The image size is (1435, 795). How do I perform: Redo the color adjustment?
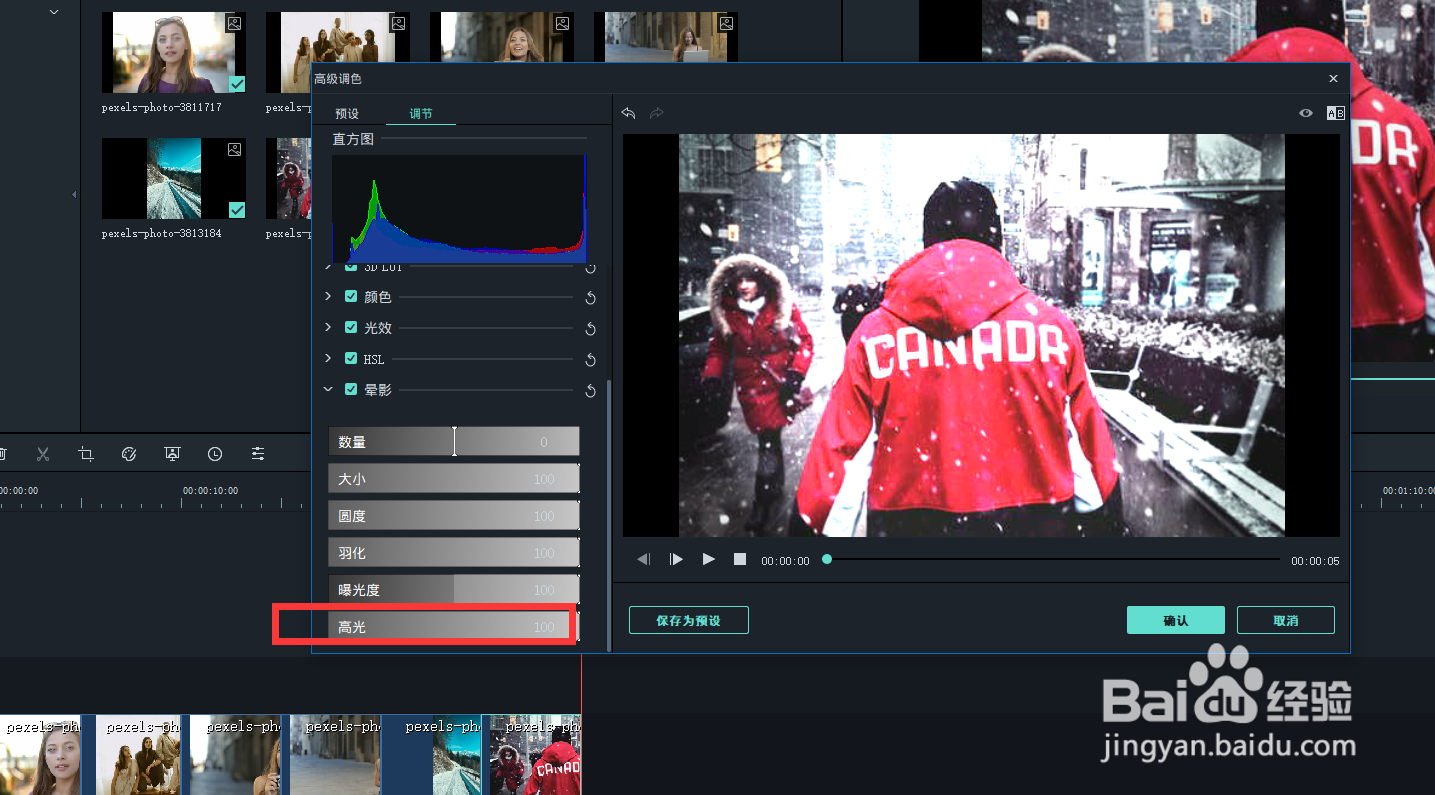coord(657,113)
